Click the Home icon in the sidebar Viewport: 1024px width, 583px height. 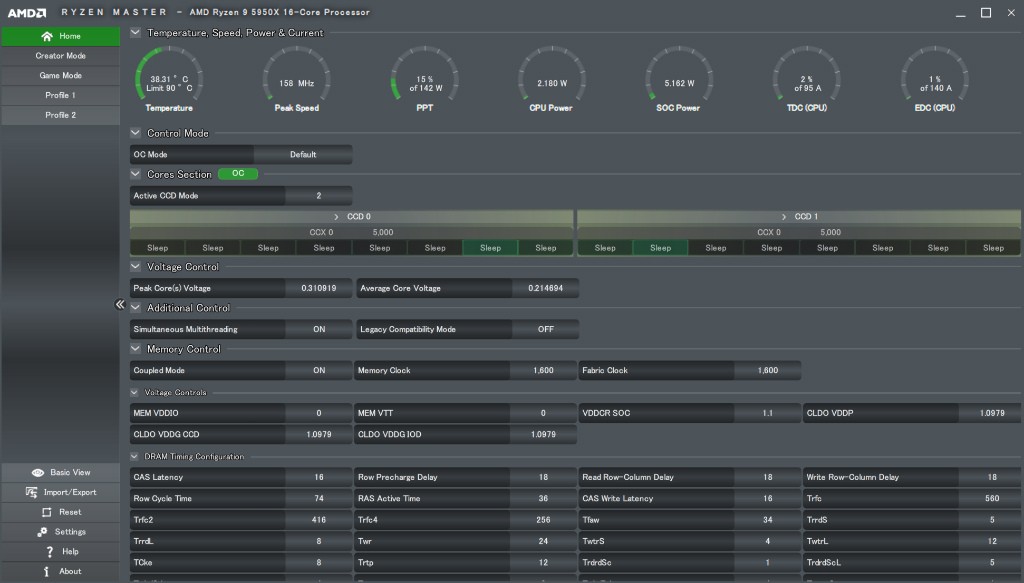click(x=47, y=36)
